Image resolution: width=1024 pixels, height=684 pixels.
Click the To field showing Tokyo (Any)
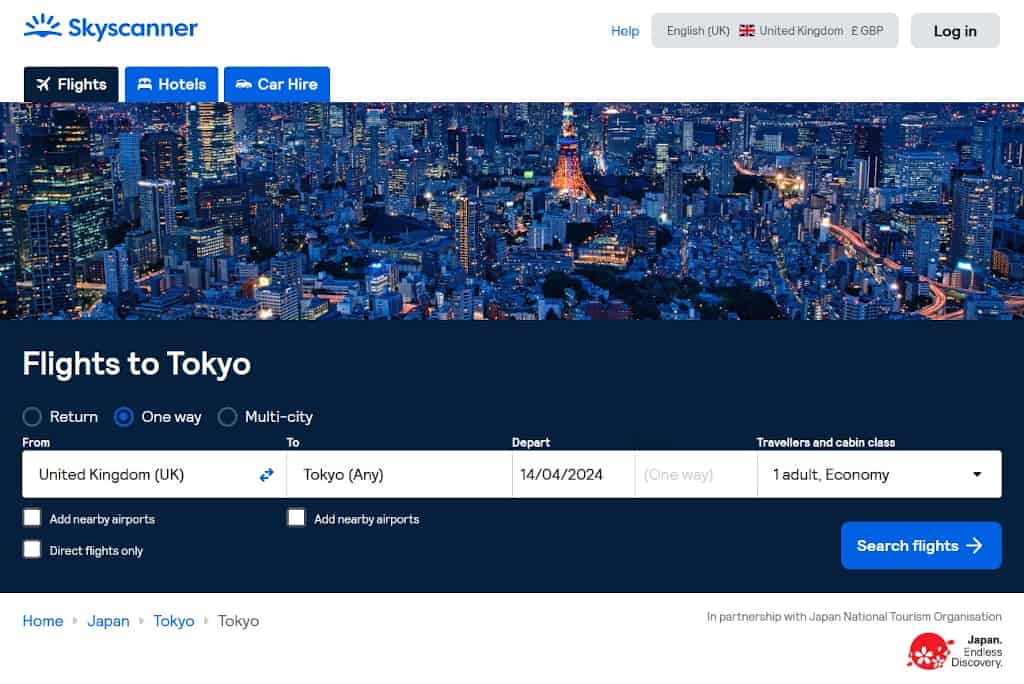pos(399,474)
